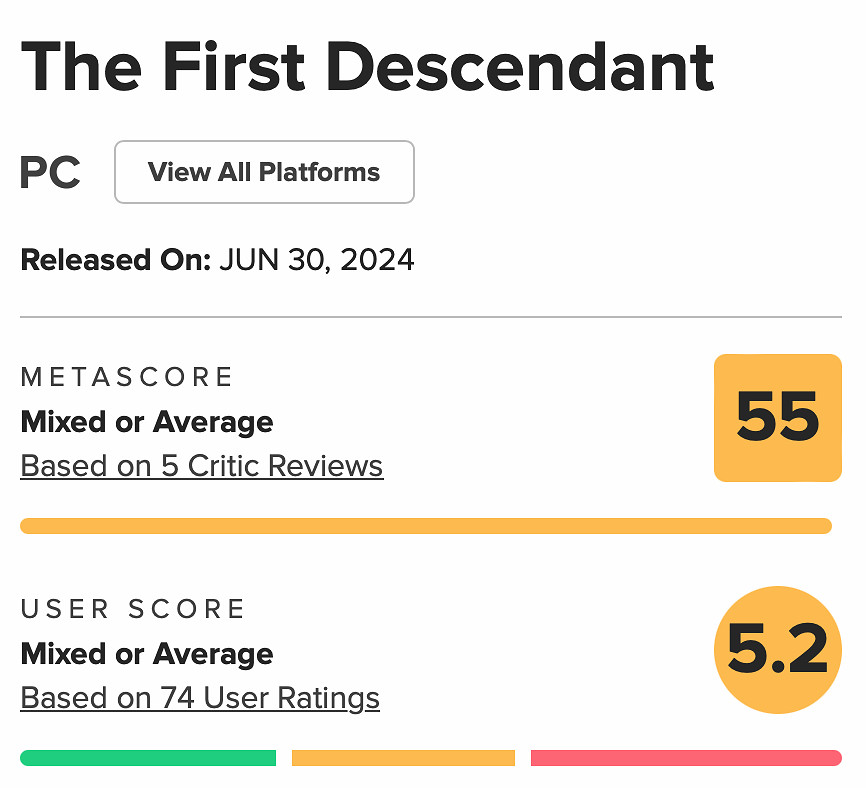Select the red negative ratings bar segment

686,758
